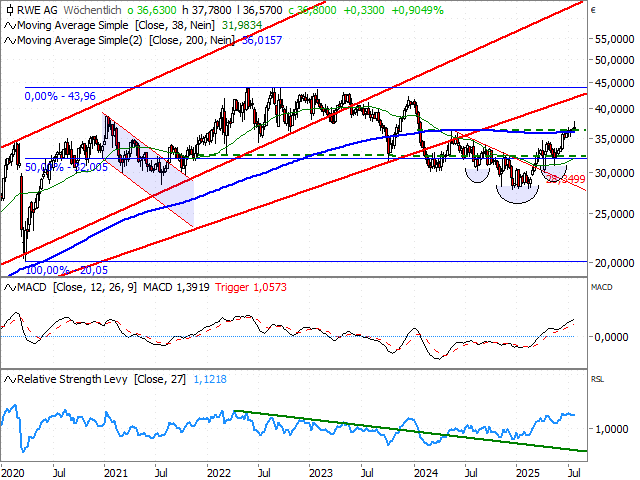Click the red price label 28,3499
This screenshot has width=640, height=480.
[565, 179]
